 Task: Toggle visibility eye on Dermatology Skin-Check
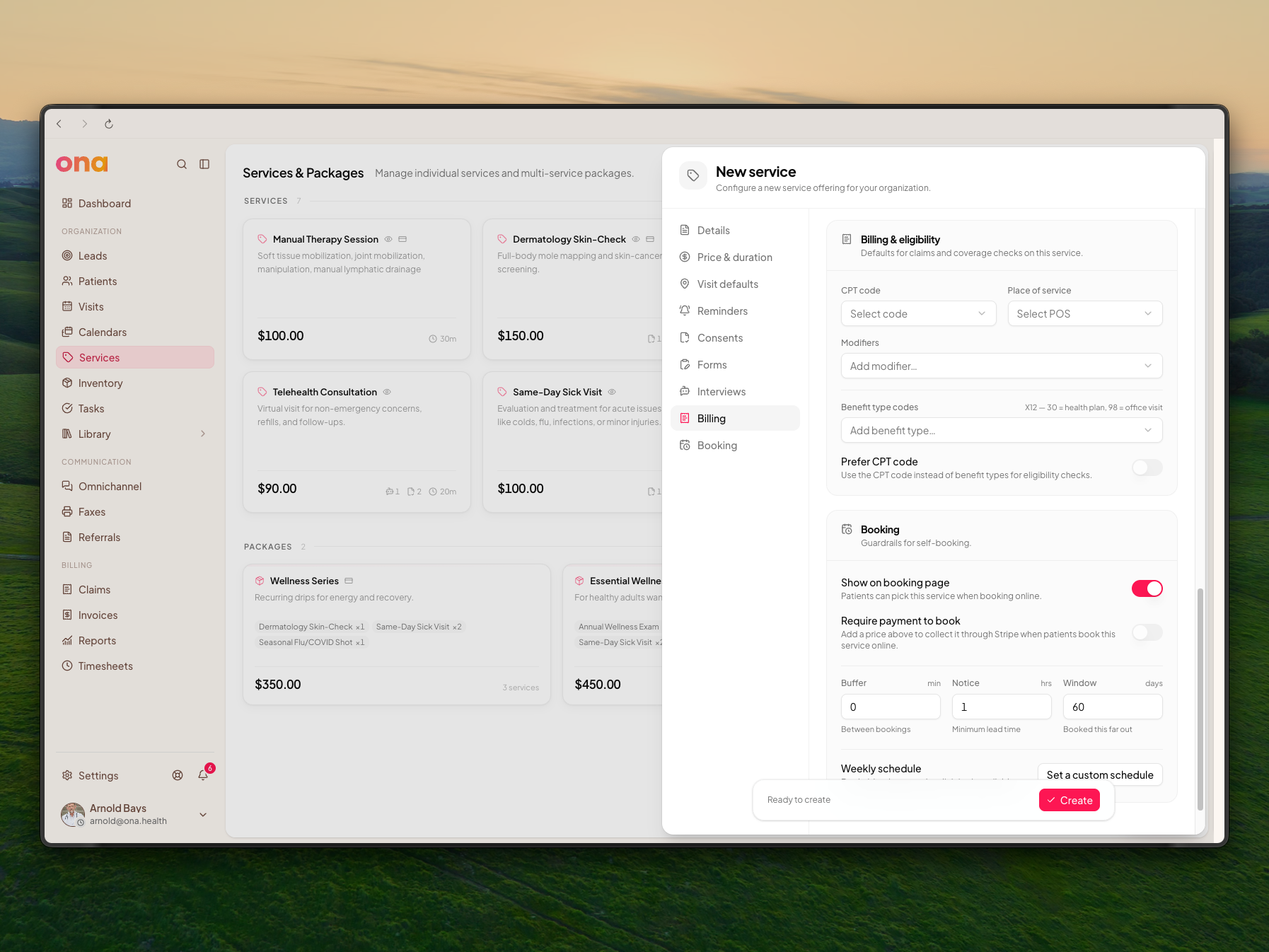(x=636, y=239)
